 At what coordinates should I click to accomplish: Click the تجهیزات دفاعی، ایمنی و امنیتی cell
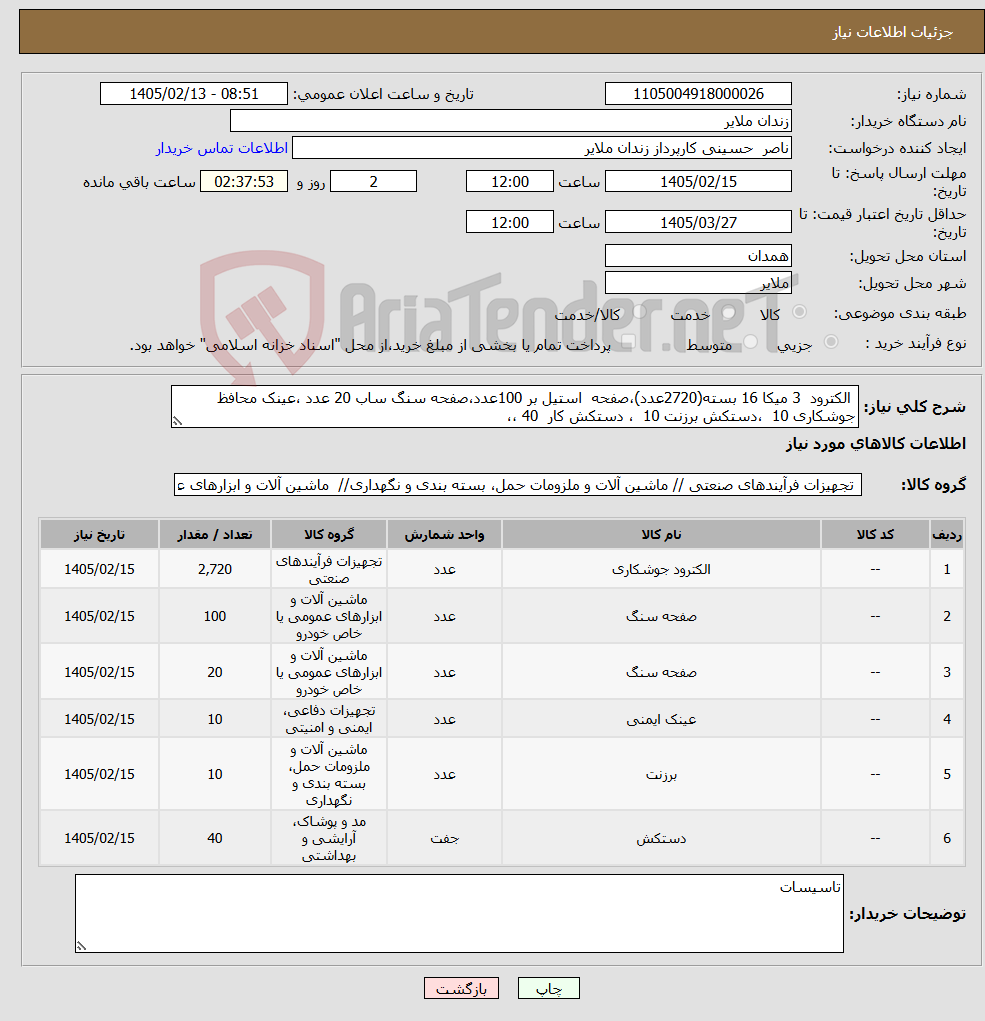point(329,719)
